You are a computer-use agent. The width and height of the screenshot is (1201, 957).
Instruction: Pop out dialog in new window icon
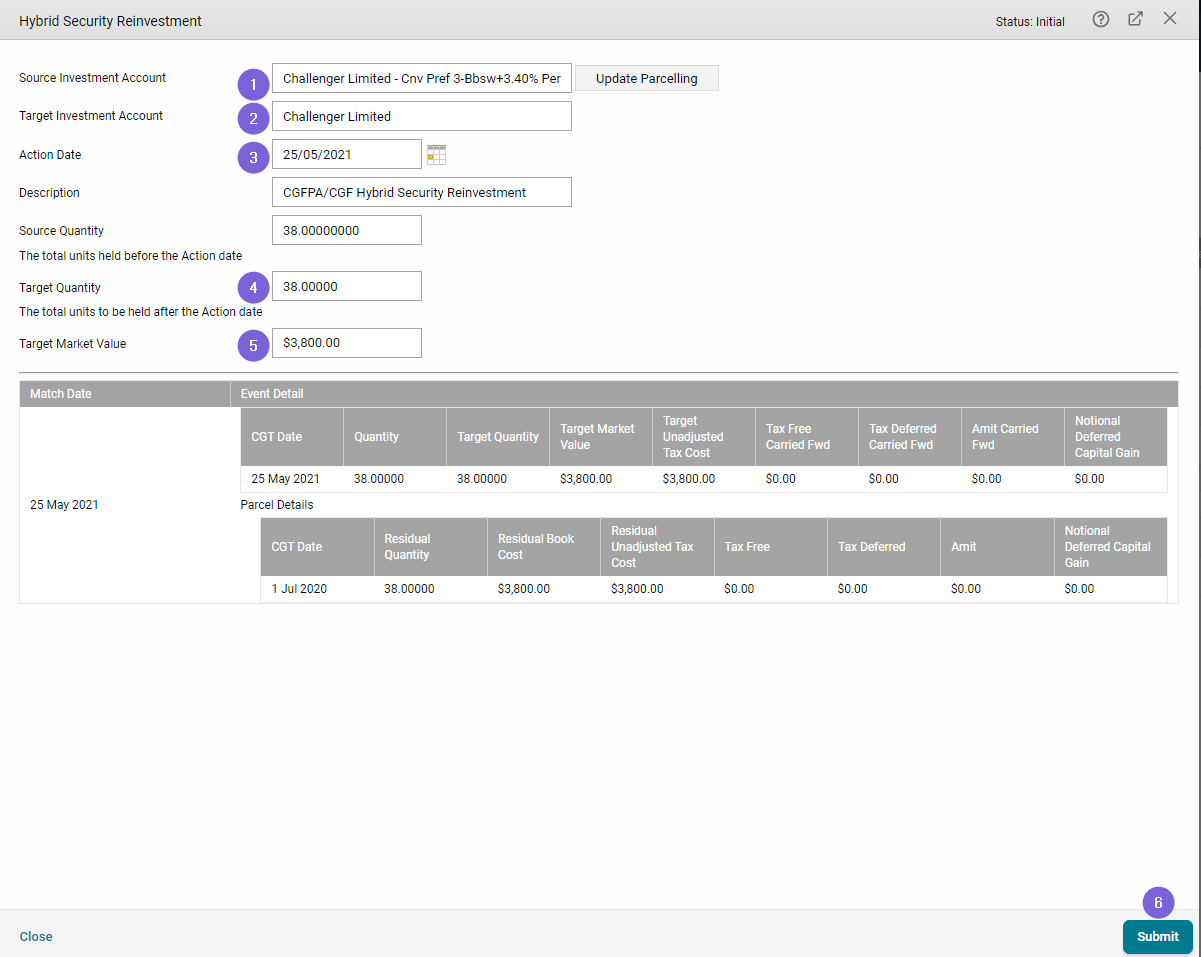tap(1135, 19)
